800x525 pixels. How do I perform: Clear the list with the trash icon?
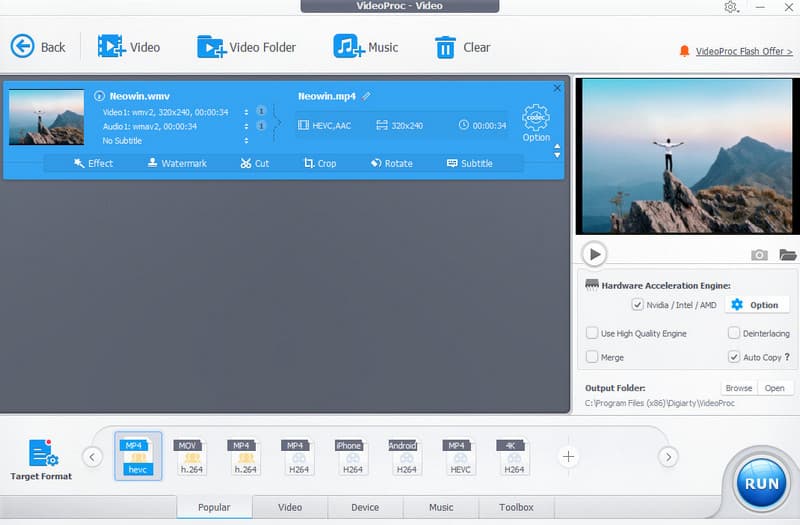(445, 46)
